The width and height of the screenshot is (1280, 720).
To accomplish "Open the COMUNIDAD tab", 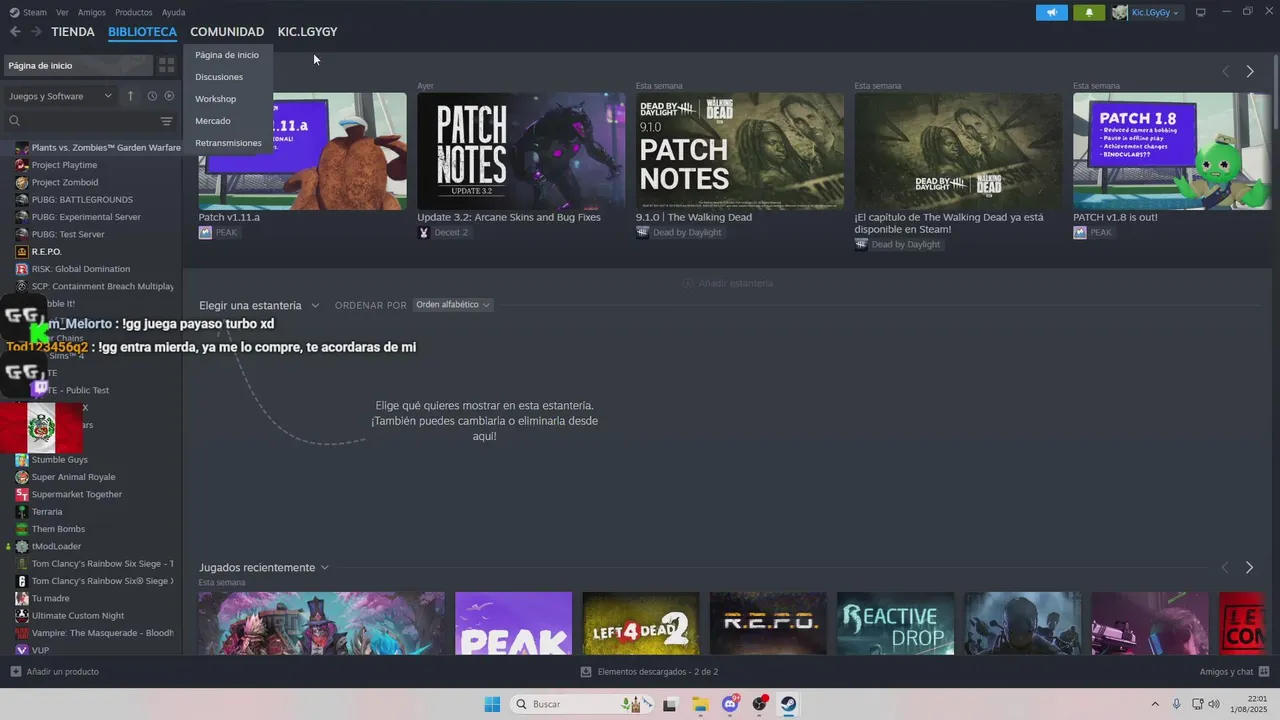I will (227, 32).
